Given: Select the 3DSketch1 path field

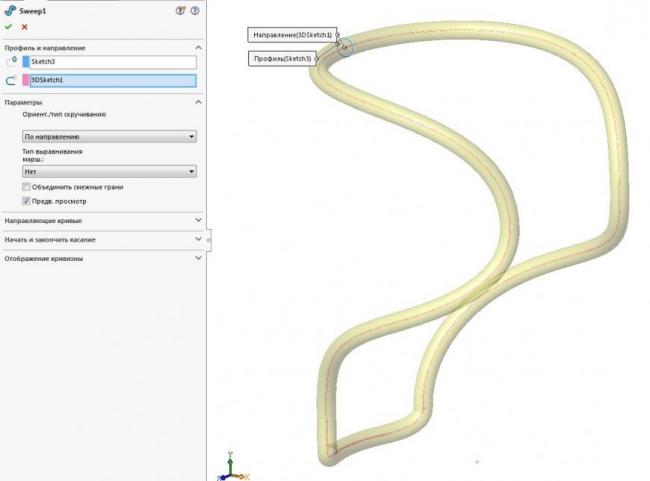Looking at the screenshot, I should click(113, 80).
